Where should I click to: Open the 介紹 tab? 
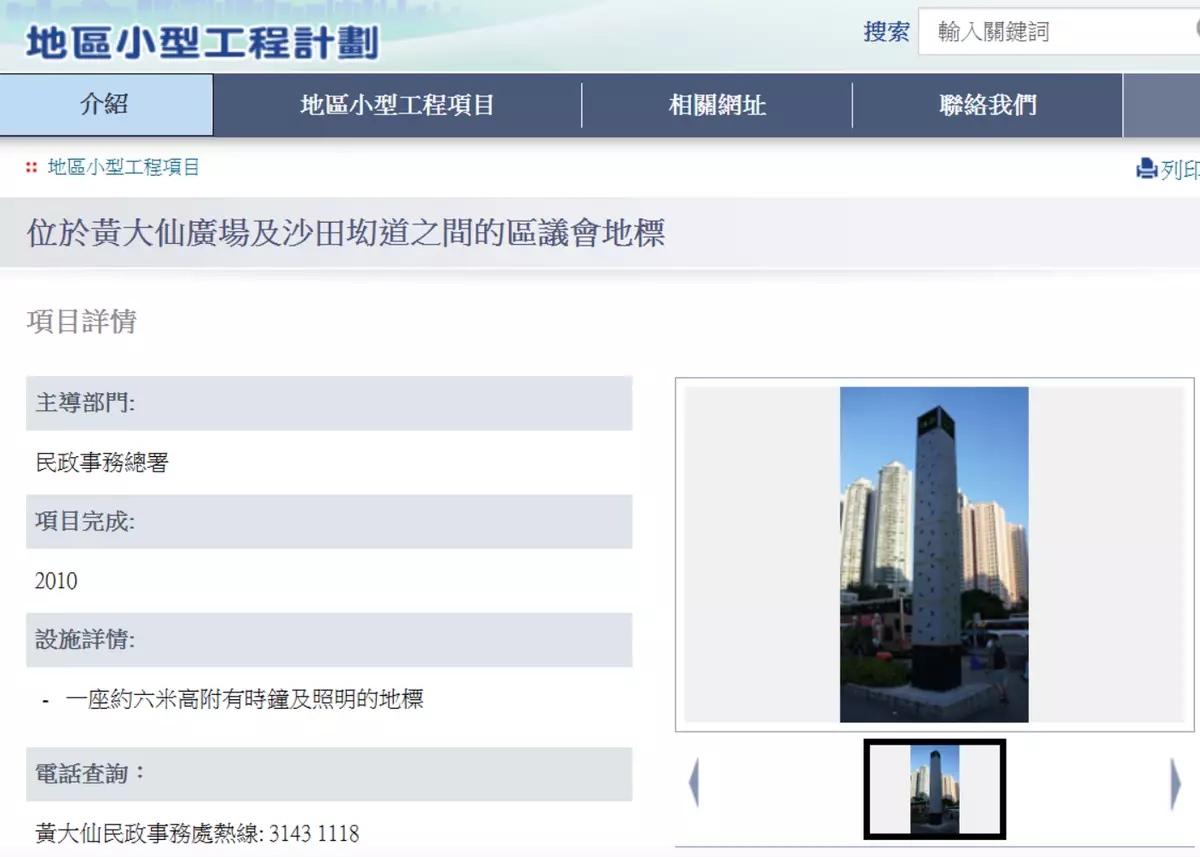point(105,104)
